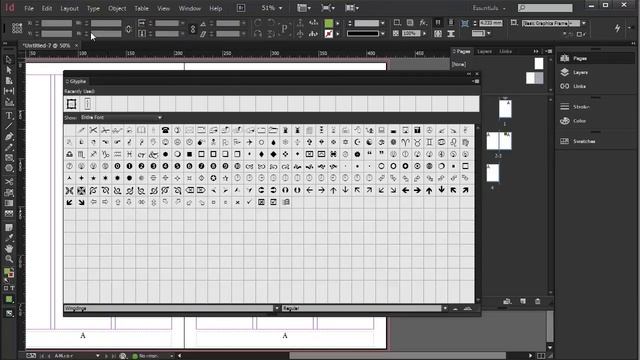Image resolution: width=640 pixels, height=360 pixels.
Task: Open the Layout menu
Action: 69,8
